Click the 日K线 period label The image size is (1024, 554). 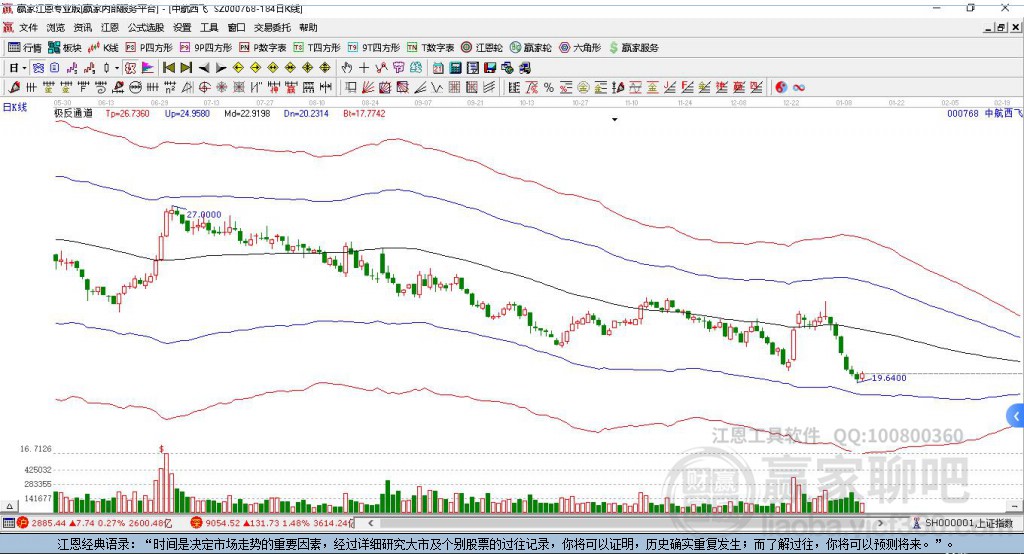pyautogui.click(x=15, y=107)
